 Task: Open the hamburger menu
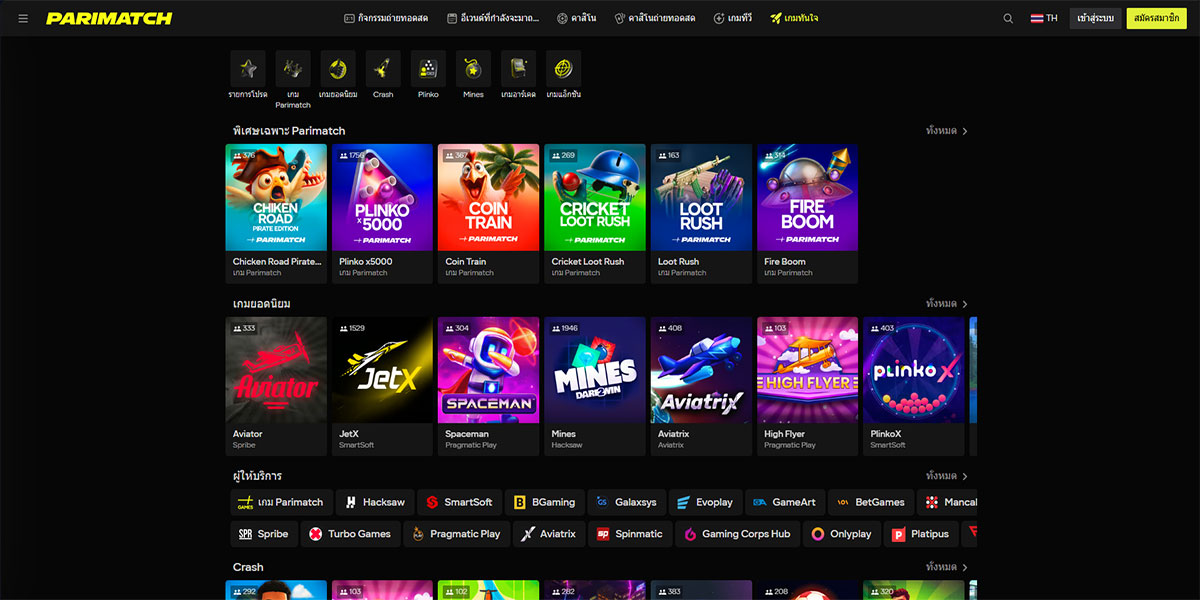coord(23,18)
